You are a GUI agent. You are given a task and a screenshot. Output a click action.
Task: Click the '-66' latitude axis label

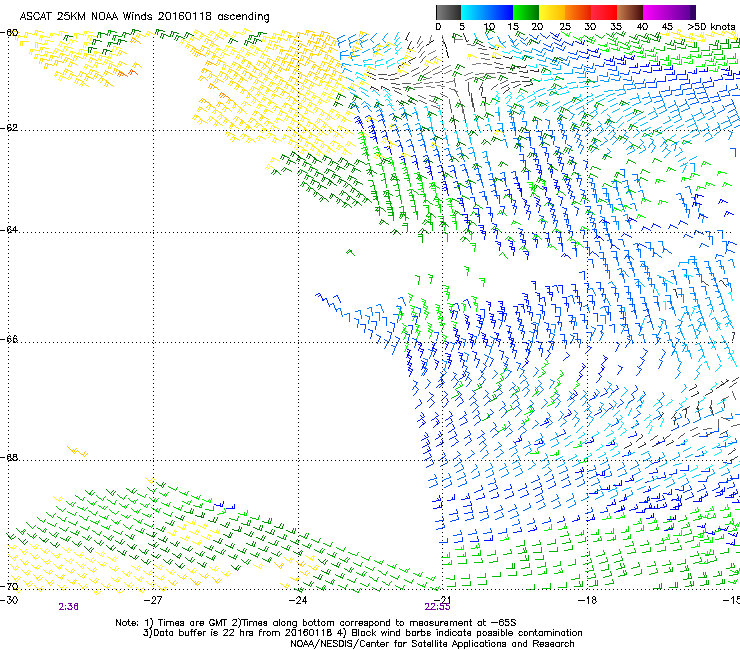(10, 339)
